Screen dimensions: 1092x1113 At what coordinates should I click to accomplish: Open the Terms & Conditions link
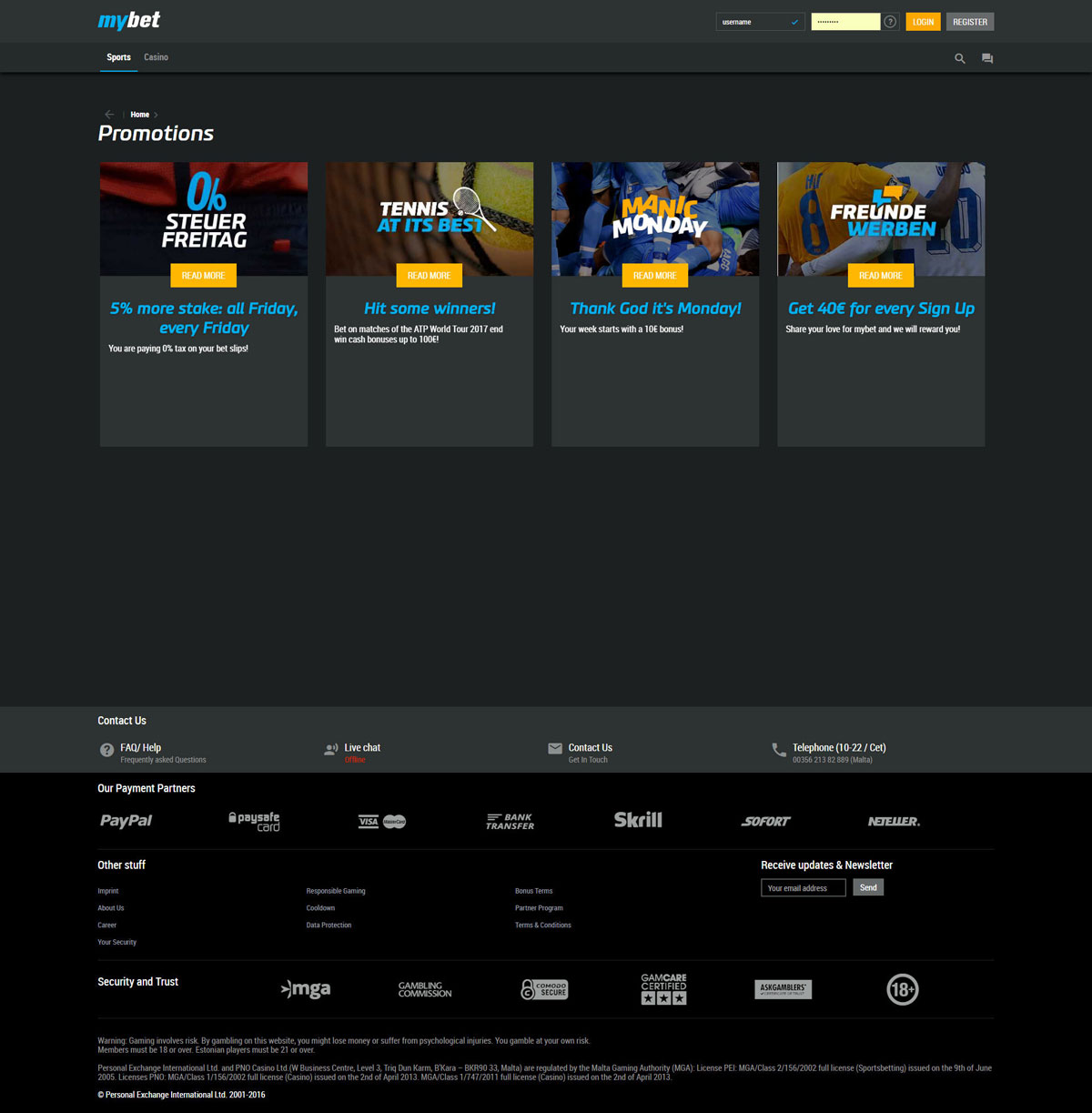tap(543, 926)
